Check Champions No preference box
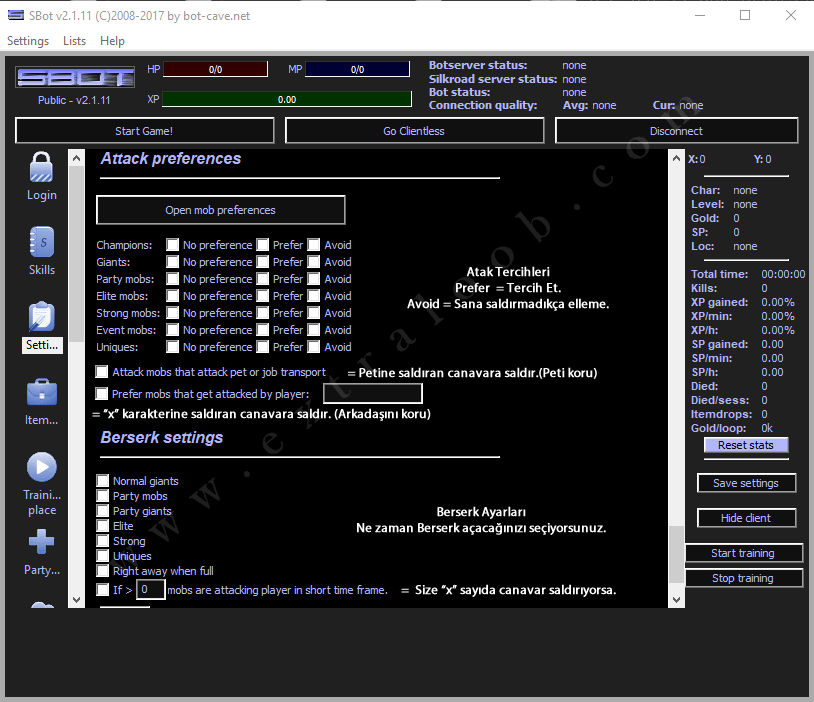Viewport: 814px width, 702px height. pos(172,245)
